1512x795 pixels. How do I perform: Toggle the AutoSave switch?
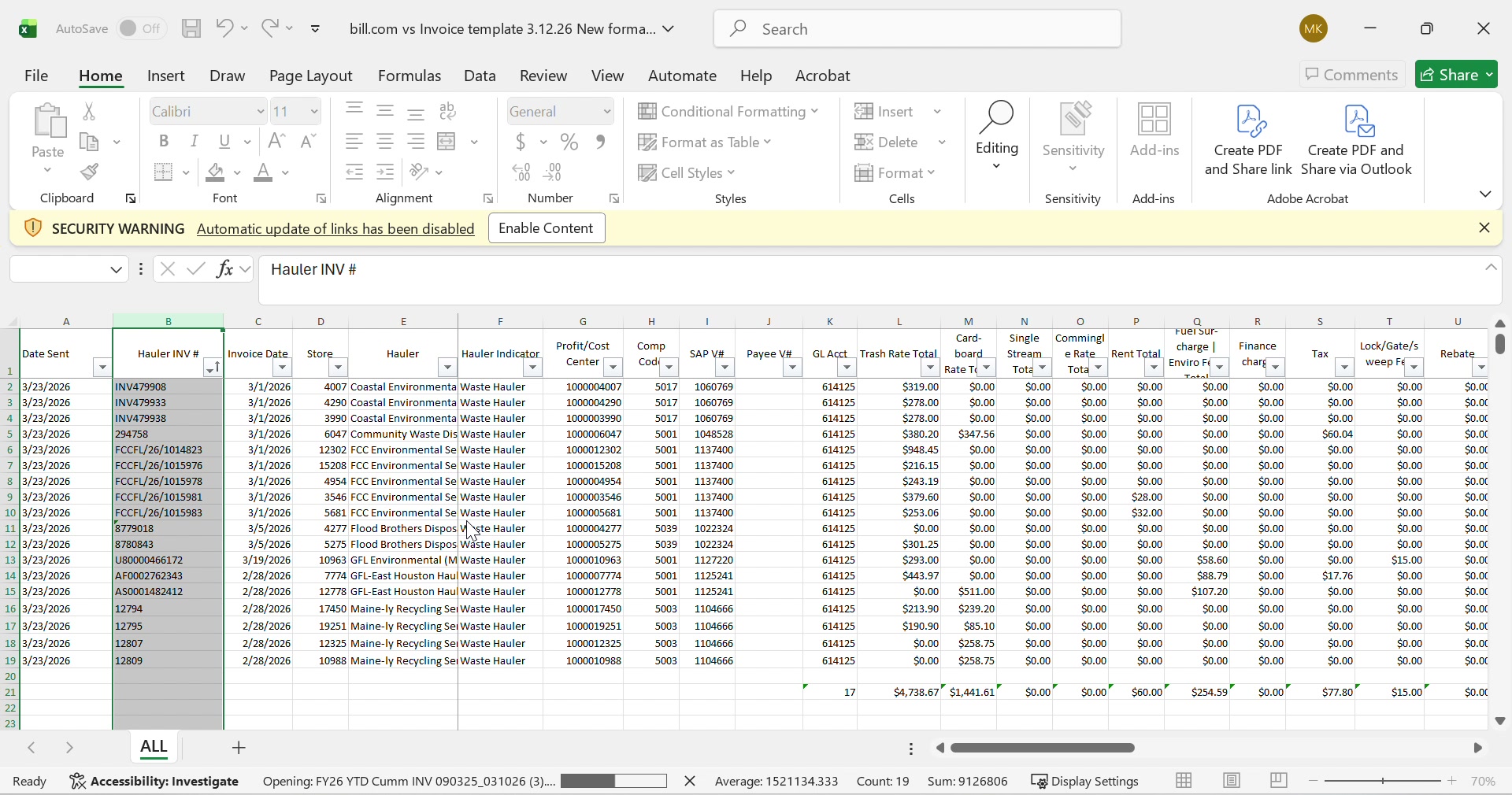[x=142, y=29]
